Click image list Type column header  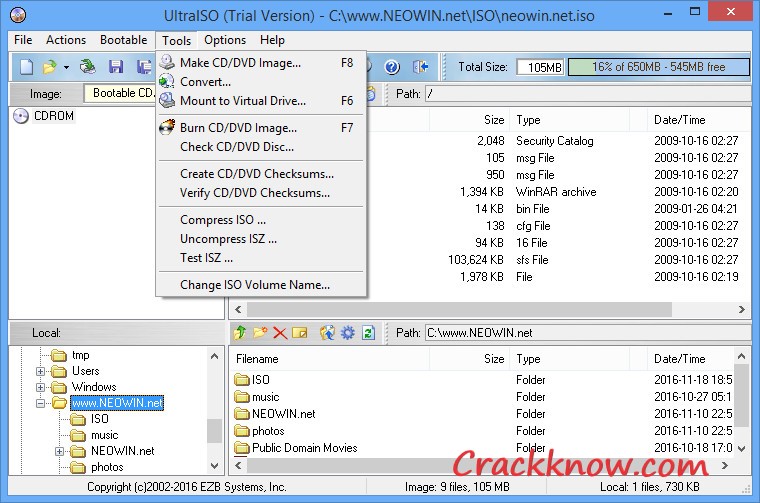pos(572,120)
